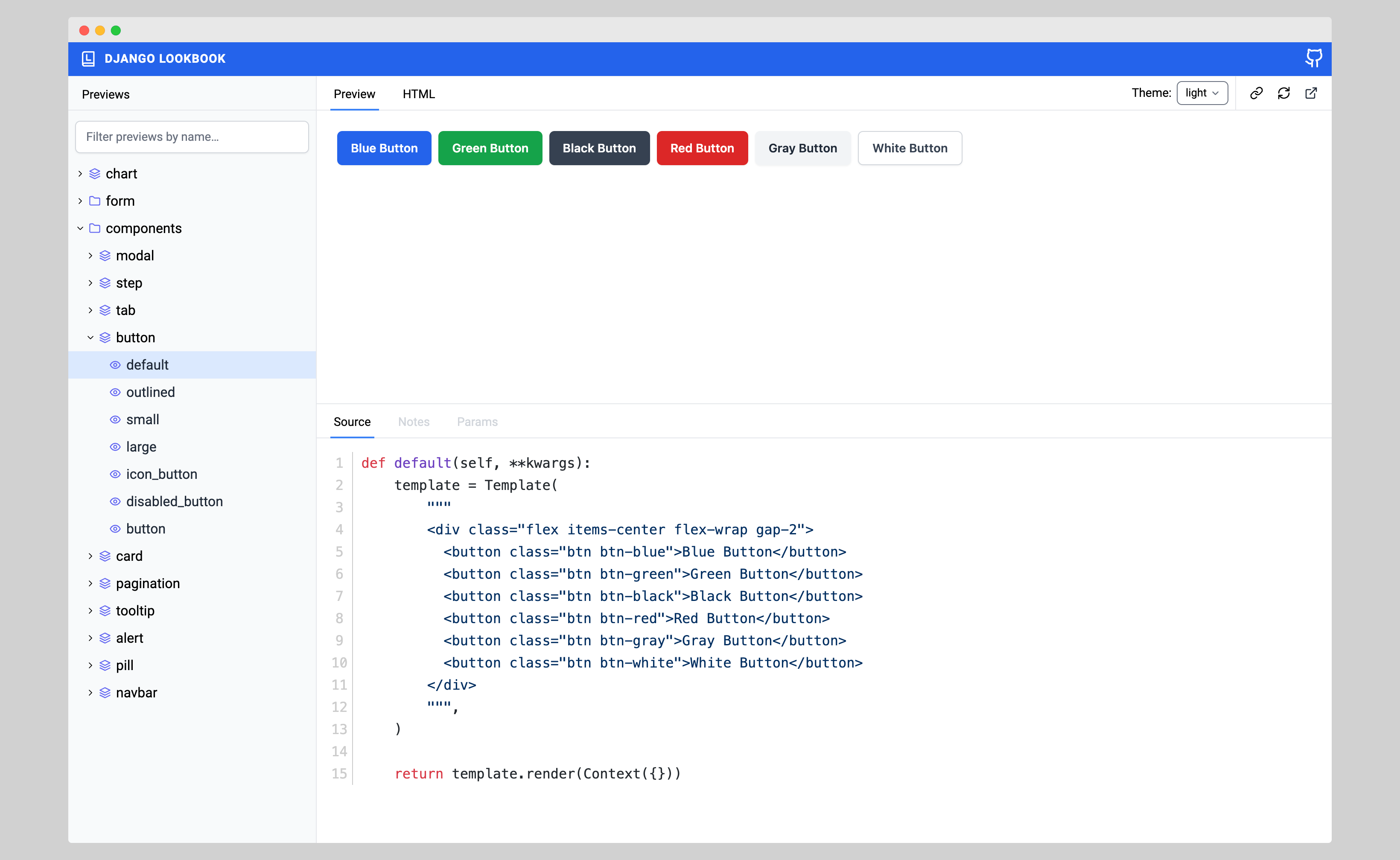Click the layers icon next to chart
This screenshot has height=860, width=1400.
pos(94,173)
